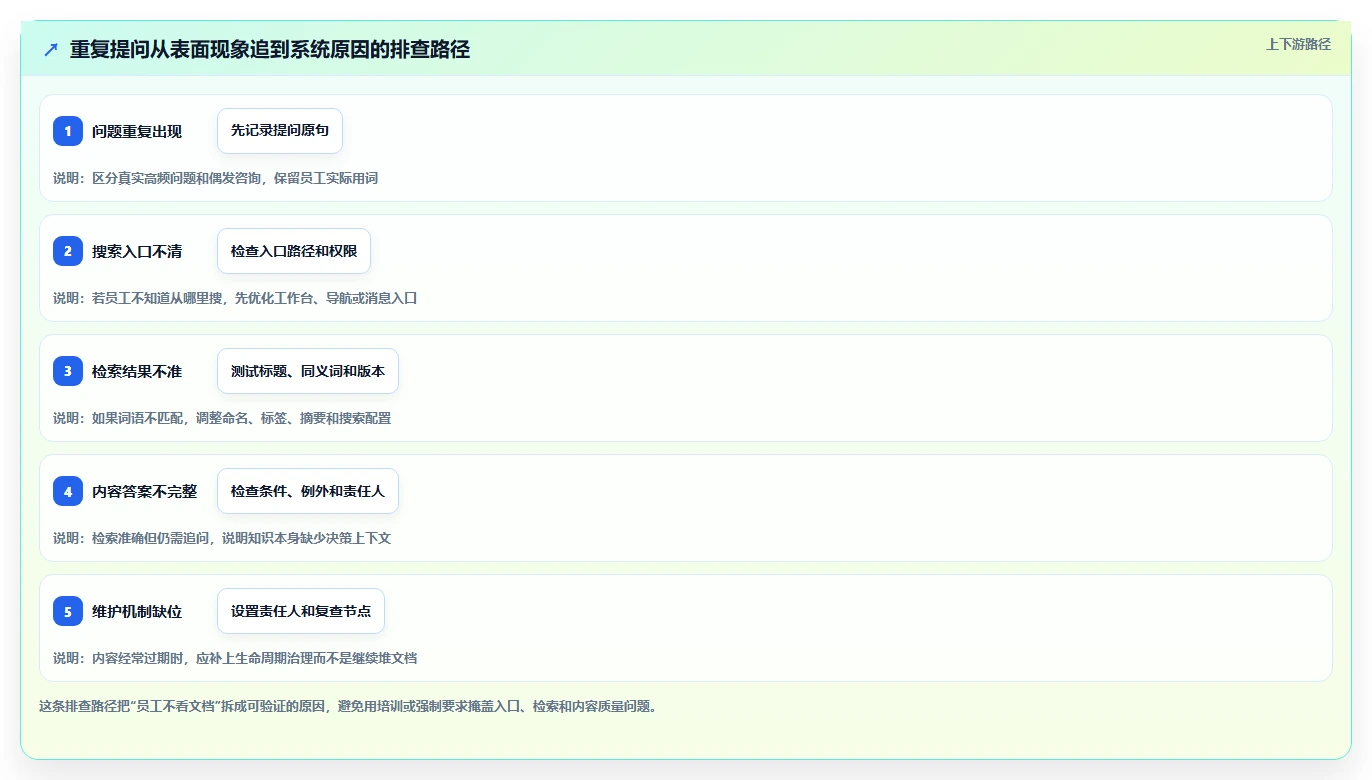Select the 检查条件、例外和责任人 chip

pyautogui.click(x=308, y=491)
